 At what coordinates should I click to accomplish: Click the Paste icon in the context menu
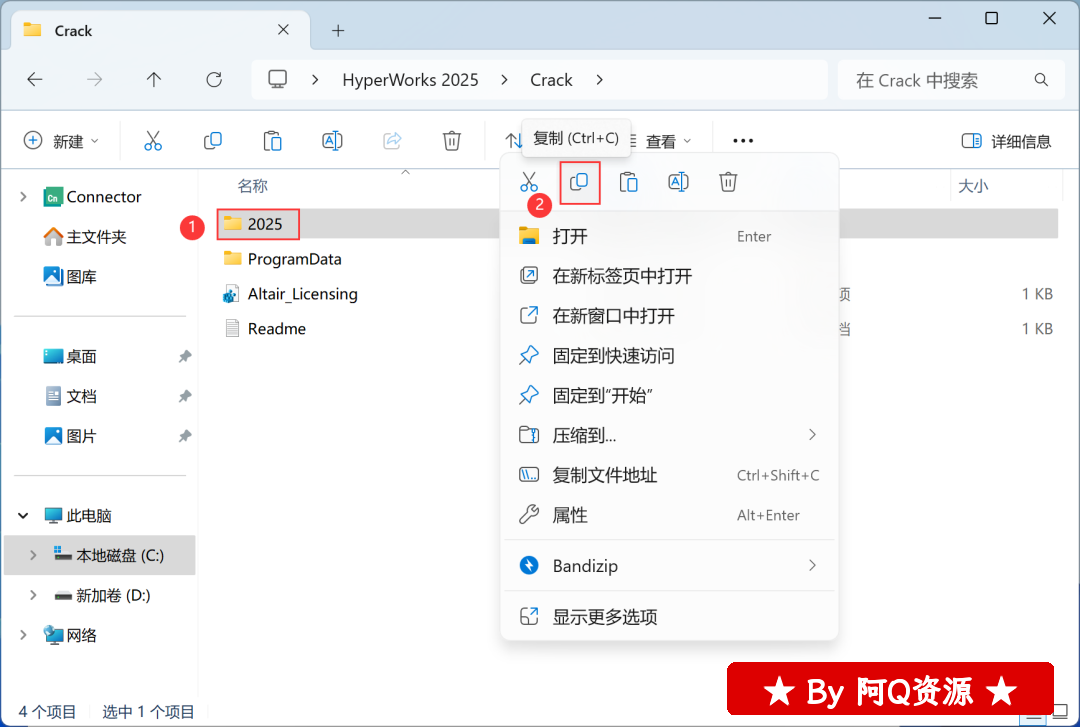coord(628,183)
